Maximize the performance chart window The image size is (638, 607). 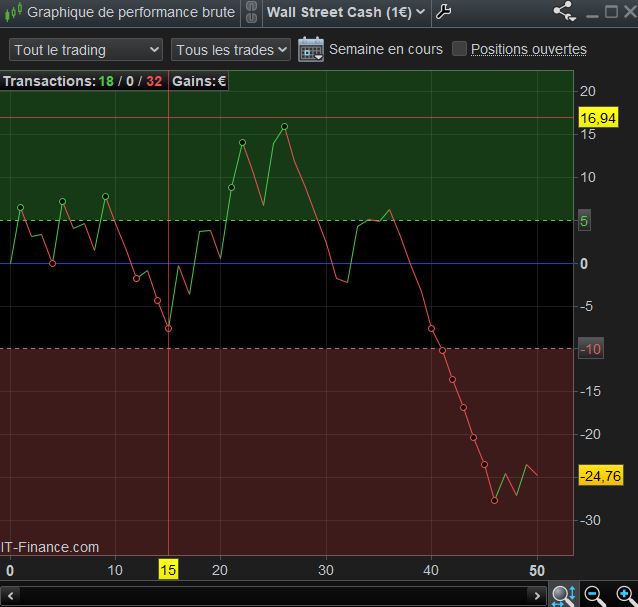[x=611, y=12]
